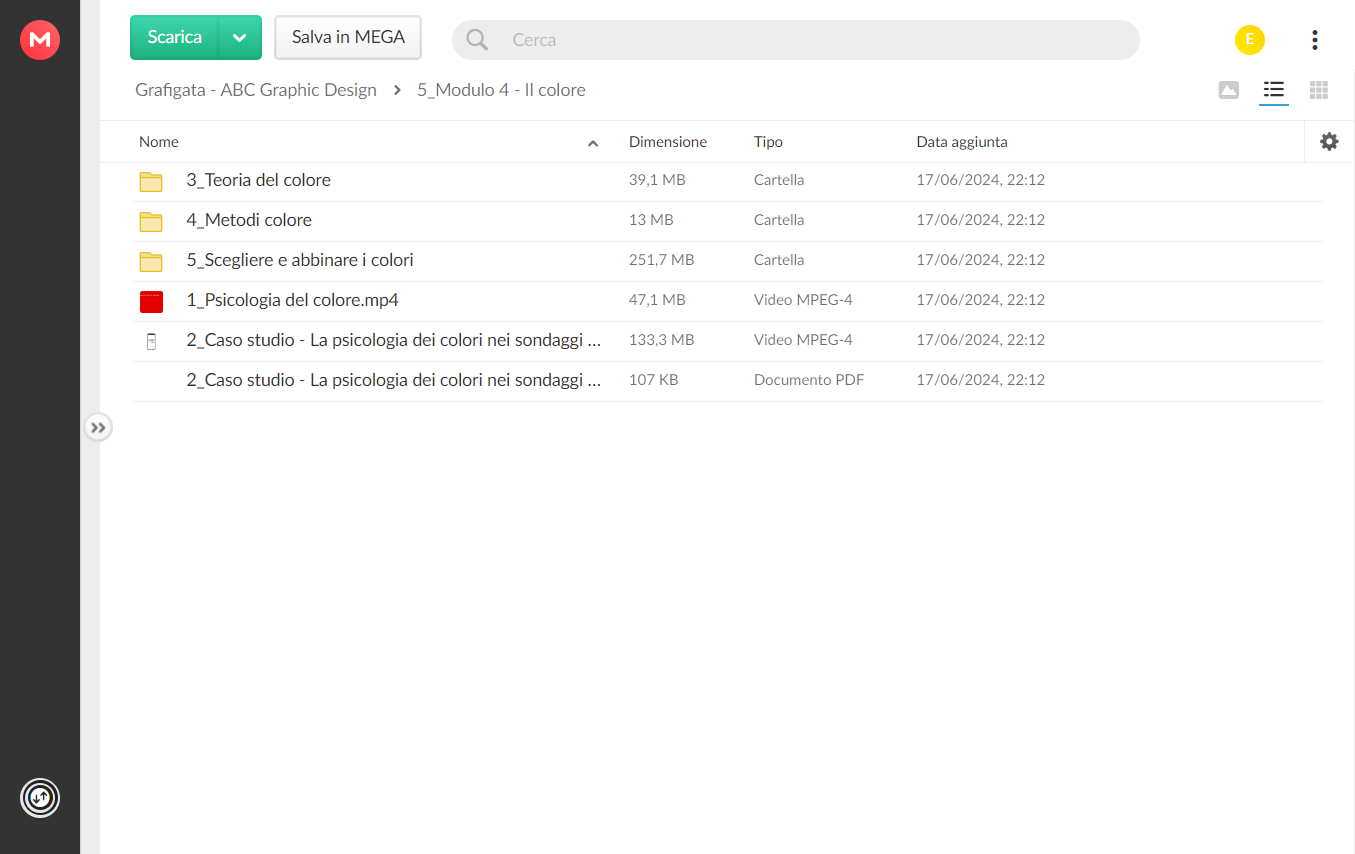
Task: Open the three-dot more options menu
Action: coord(1315,40)
